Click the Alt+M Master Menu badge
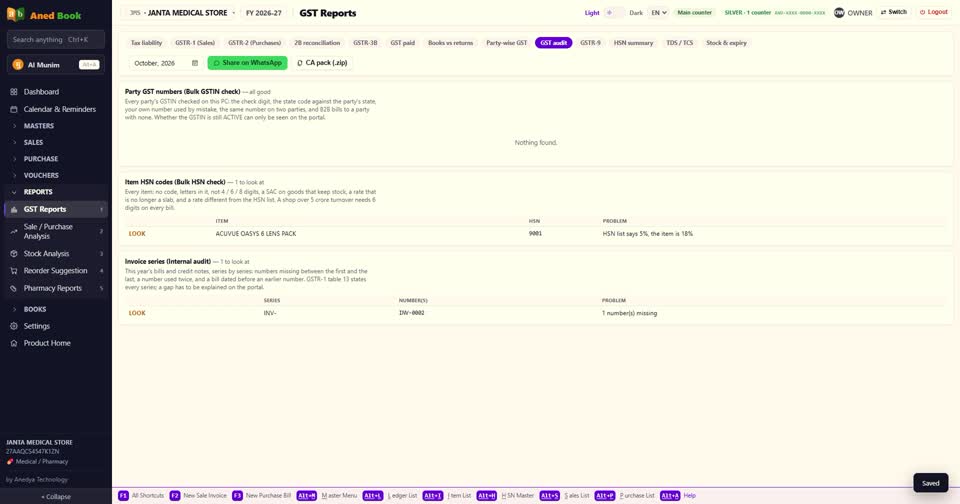The height and width of the screenshot is (504, 960). point(307,495)
